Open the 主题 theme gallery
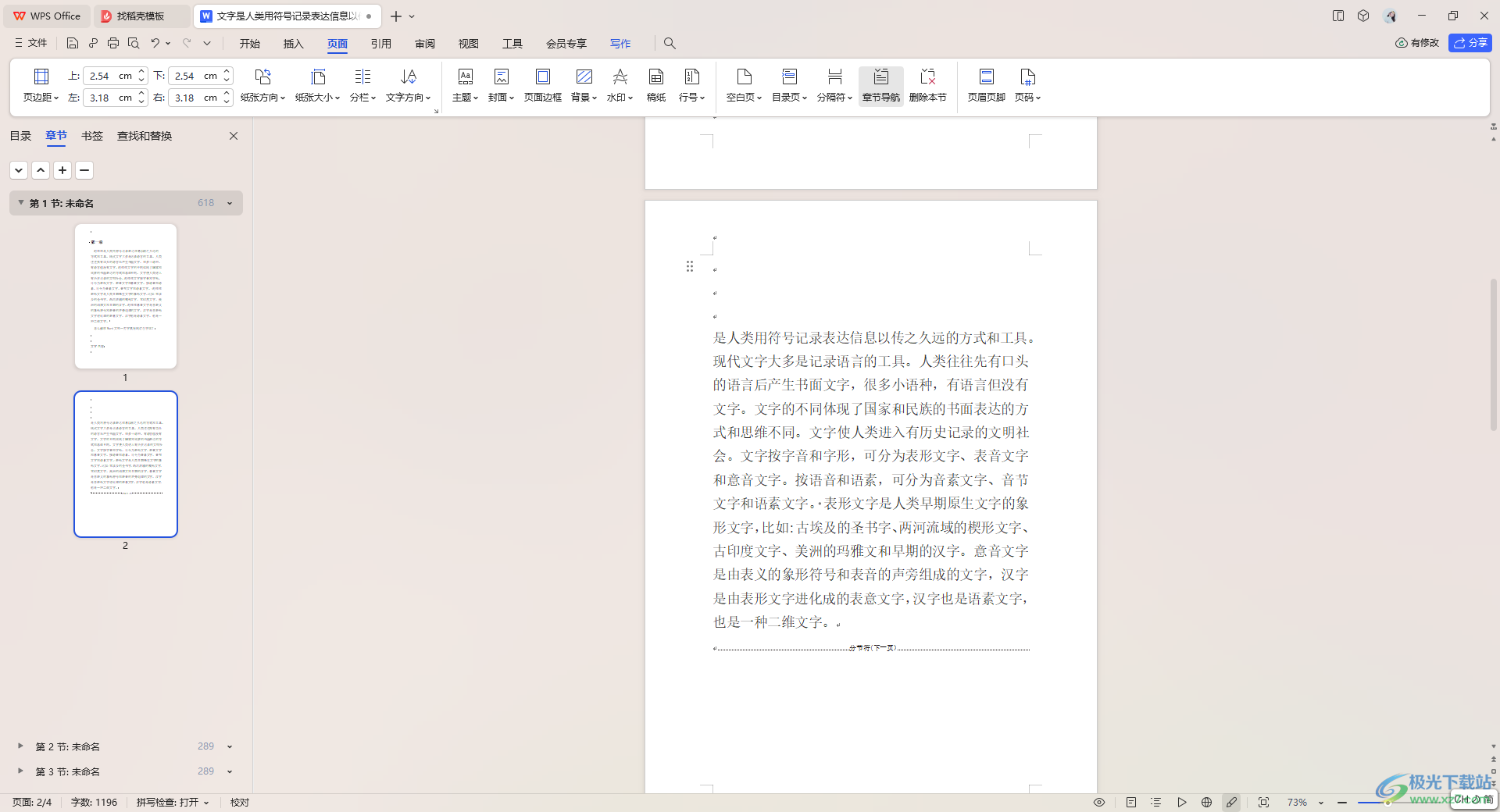This screenshot has width=1500, height=812. pyautogui.click(x=465, y=86)
